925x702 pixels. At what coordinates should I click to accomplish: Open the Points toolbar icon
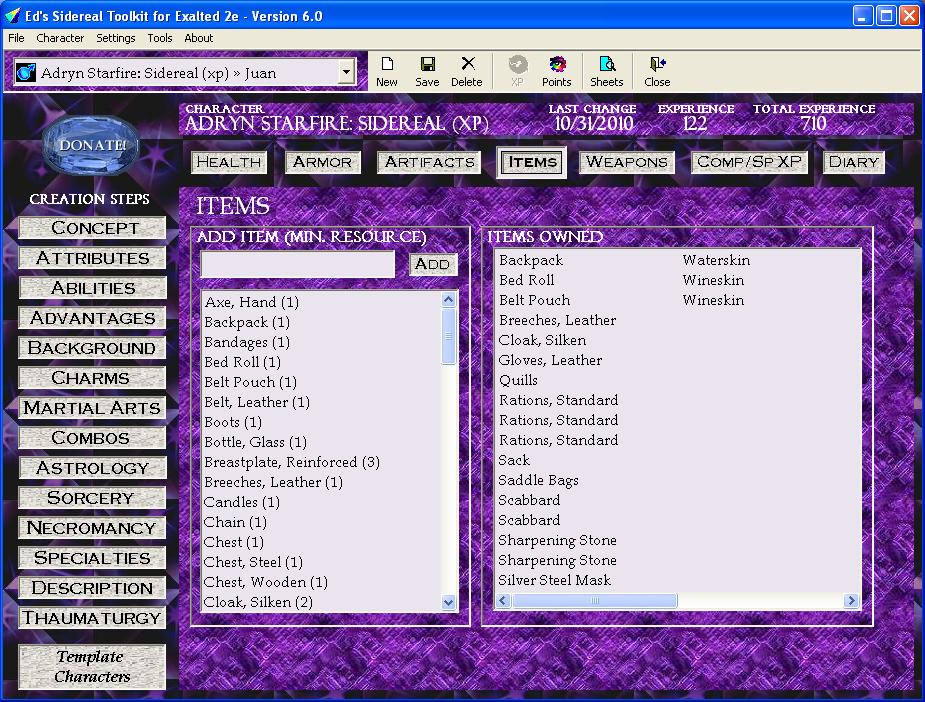[556, 71]
